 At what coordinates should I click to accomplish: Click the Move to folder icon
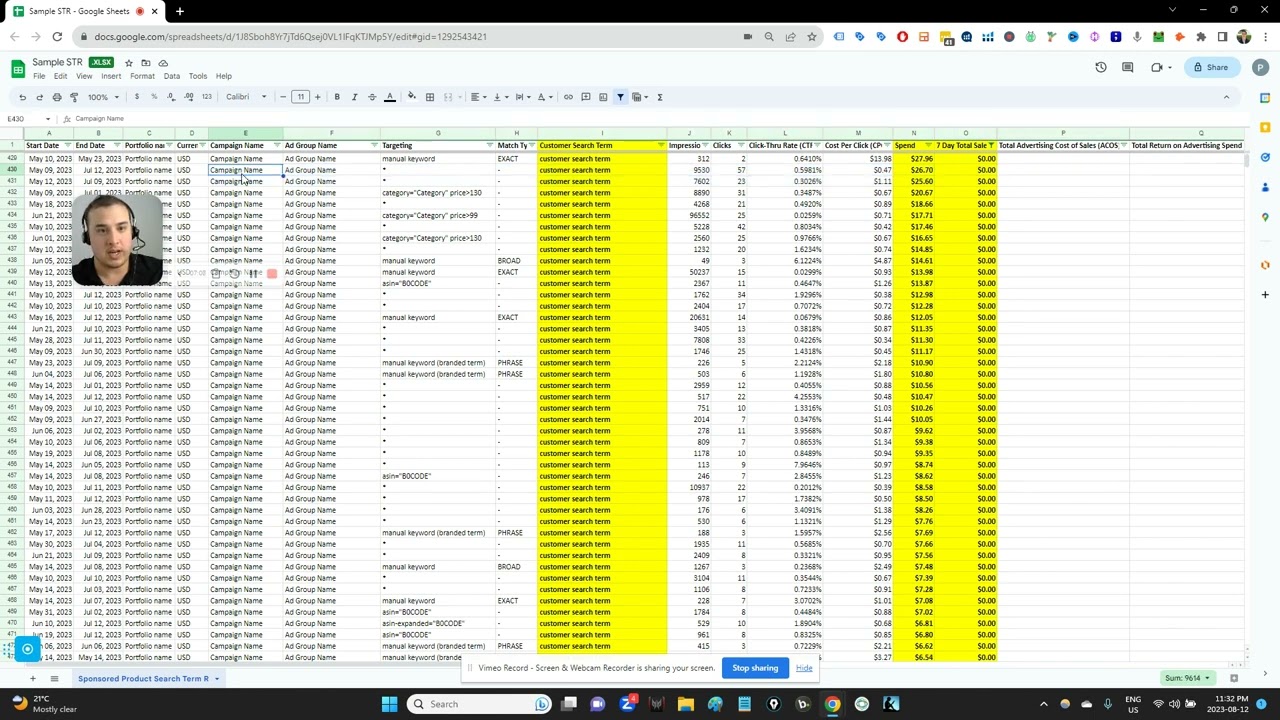click(x=146, y=63)
